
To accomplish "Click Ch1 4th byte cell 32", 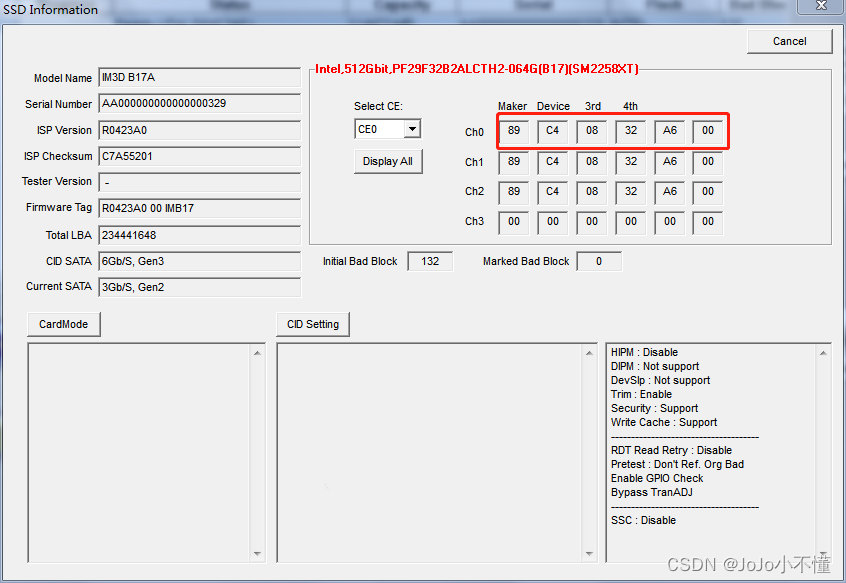I will [631, 162].
